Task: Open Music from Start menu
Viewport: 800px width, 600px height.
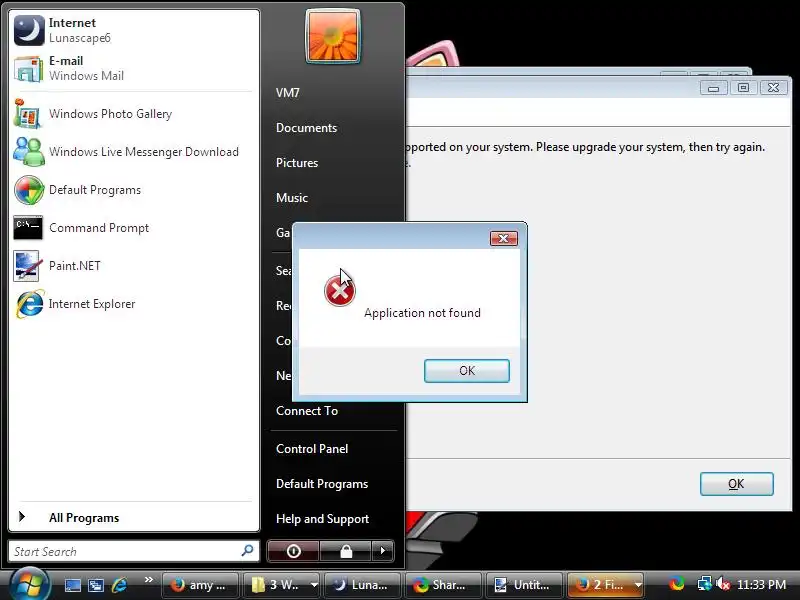Action: tap(292, 197)
